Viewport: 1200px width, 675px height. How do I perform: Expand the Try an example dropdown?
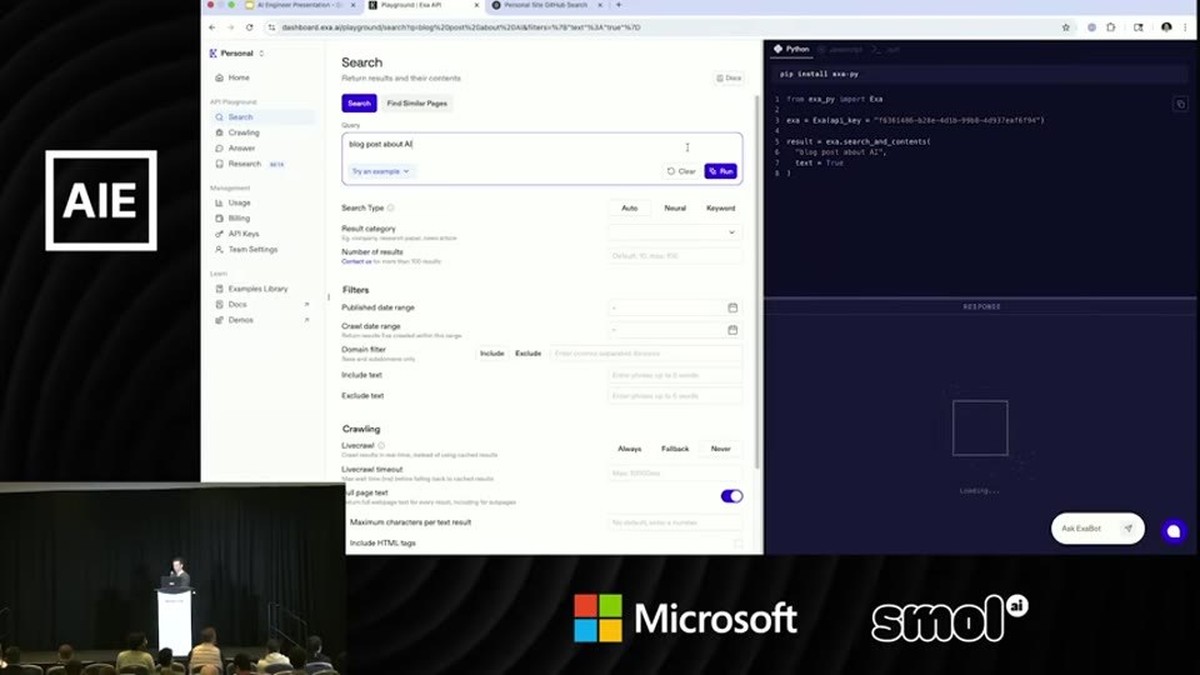click(381, 171)
